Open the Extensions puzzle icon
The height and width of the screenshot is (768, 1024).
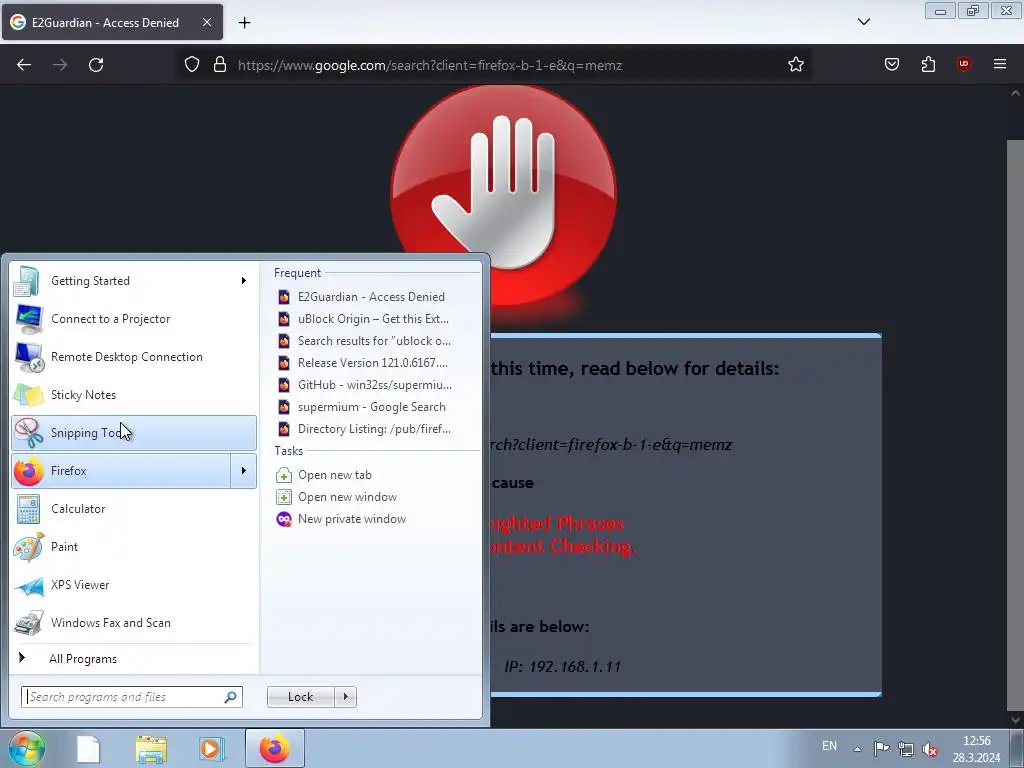point(928,64)
